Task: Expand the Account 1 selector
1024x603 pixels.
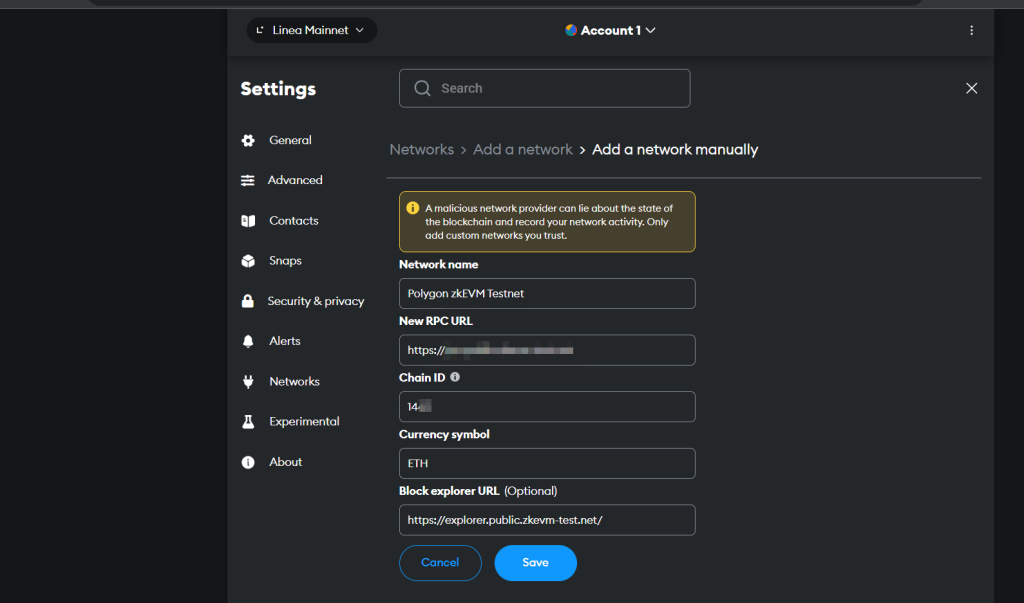Action: click(610, 30)
